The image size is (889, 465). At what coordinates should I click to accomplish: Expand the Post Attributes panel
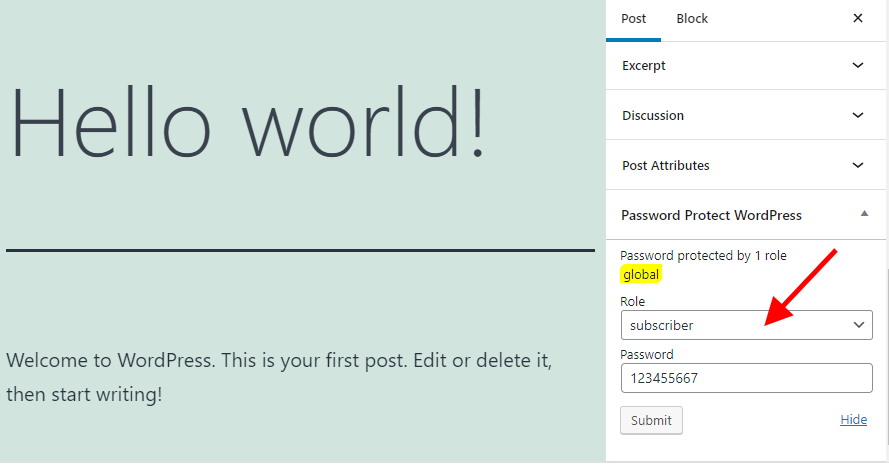tap(746, 165)
